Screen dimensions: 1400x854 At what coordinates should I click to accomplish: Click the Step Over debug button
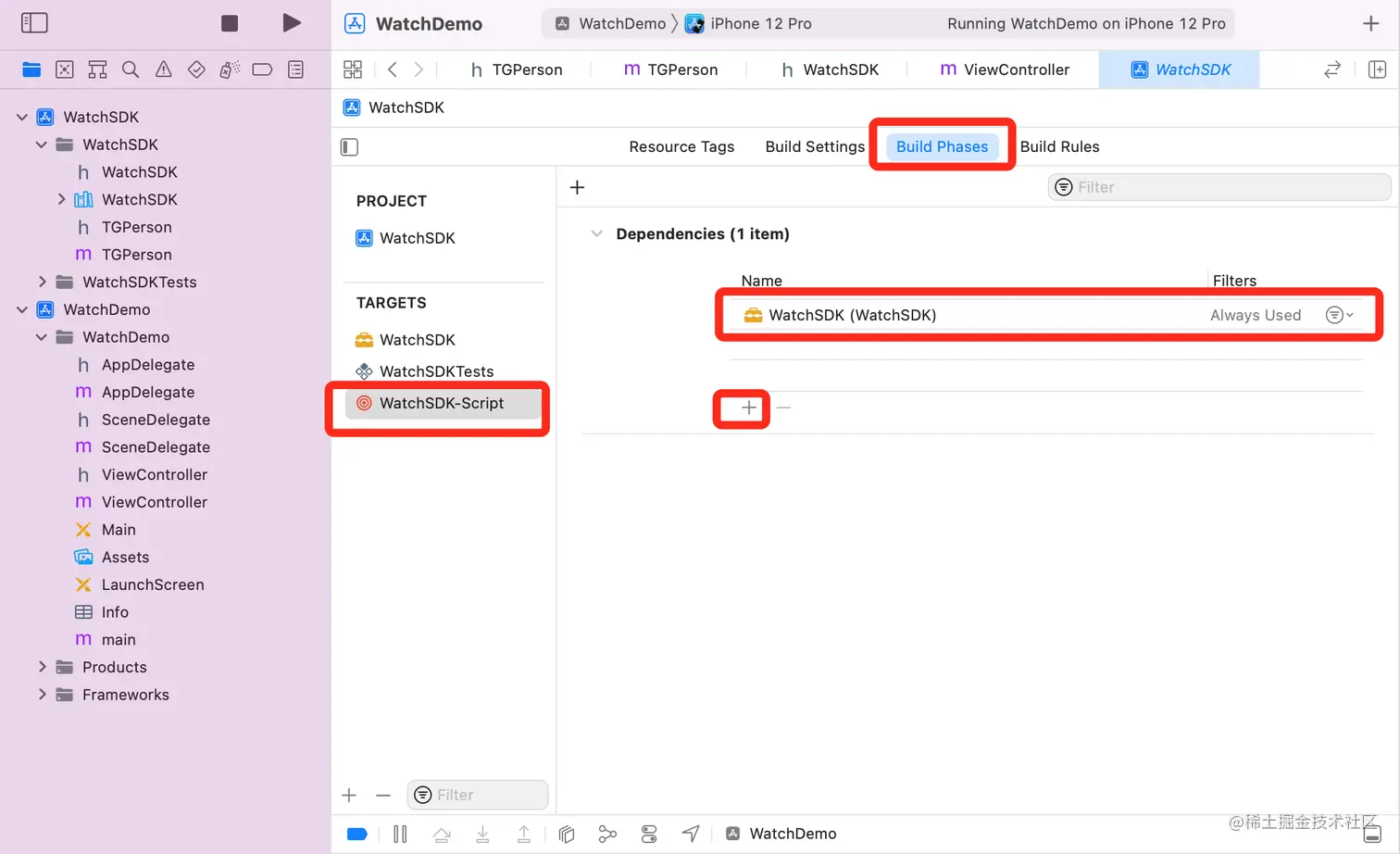pos(442,835)
